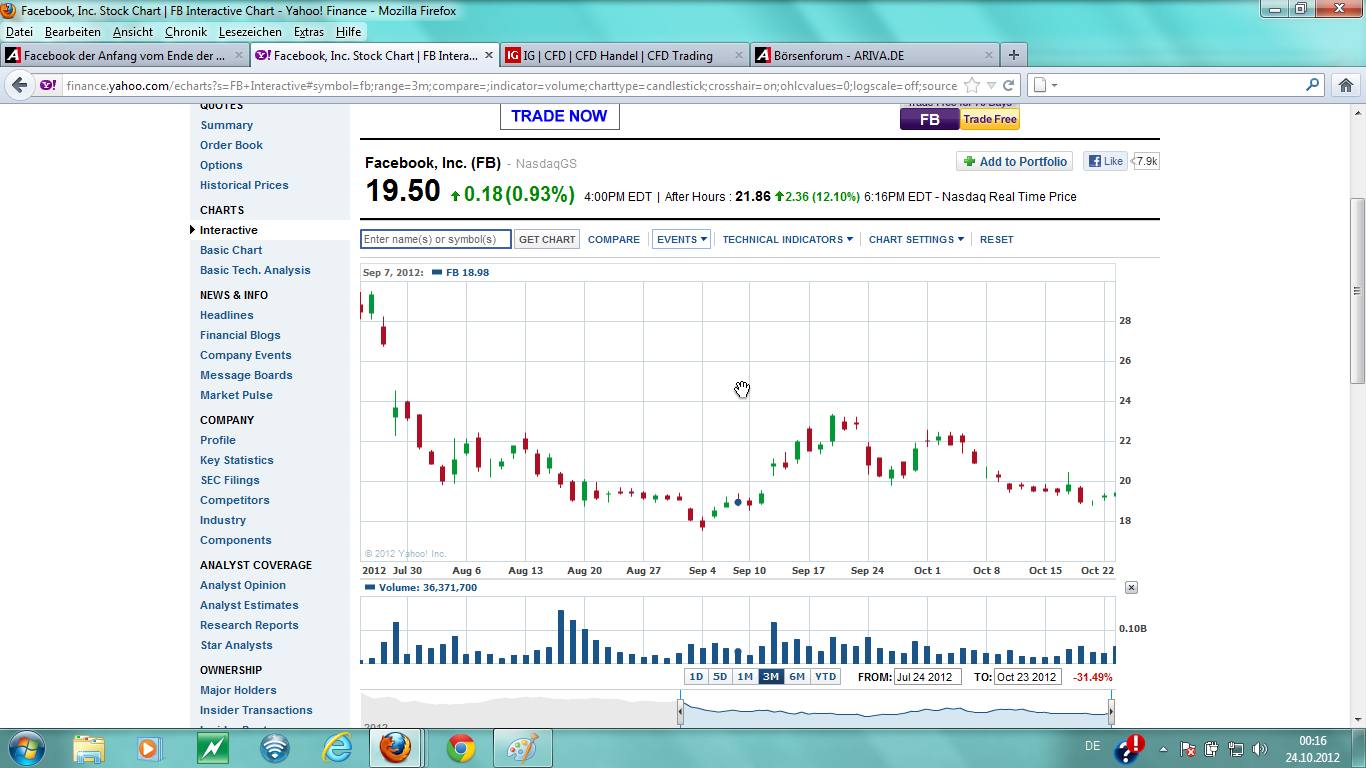
Task: Select the 3M chart range
Action: point(771,677)
